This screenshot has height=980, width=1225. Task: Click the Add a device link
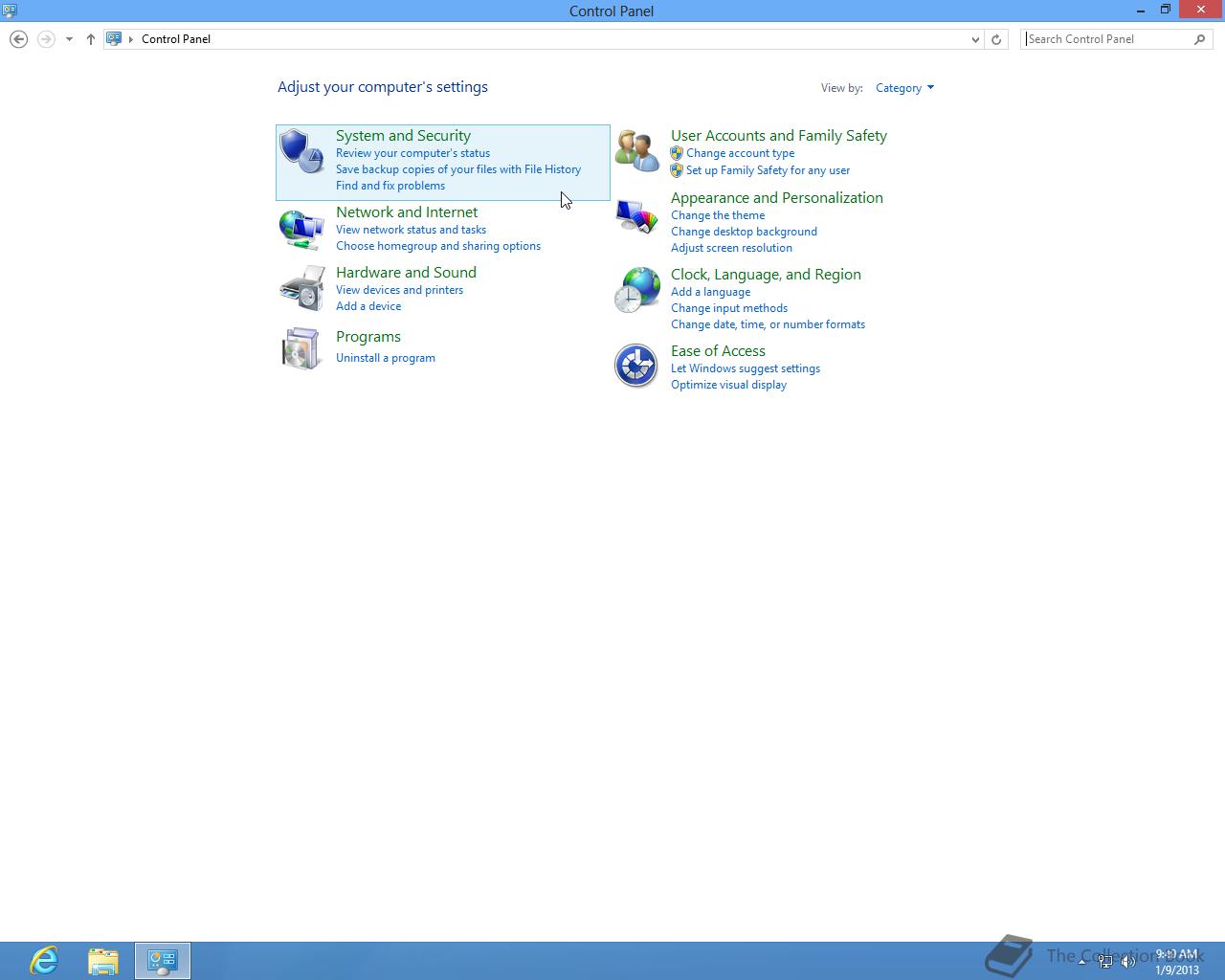tap(368, 306)
